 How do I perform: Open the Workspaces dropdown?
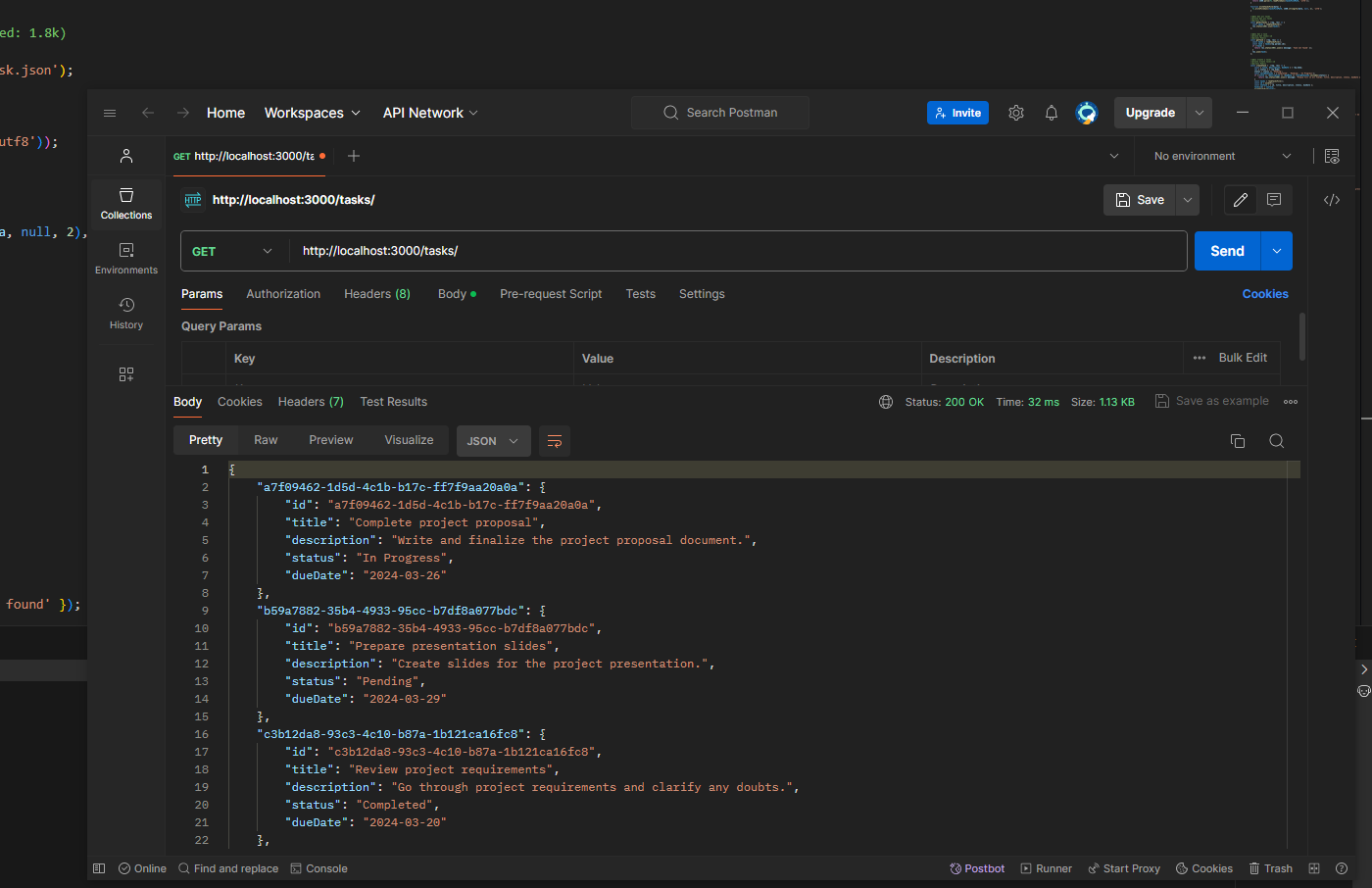click(x=313, y=113)
